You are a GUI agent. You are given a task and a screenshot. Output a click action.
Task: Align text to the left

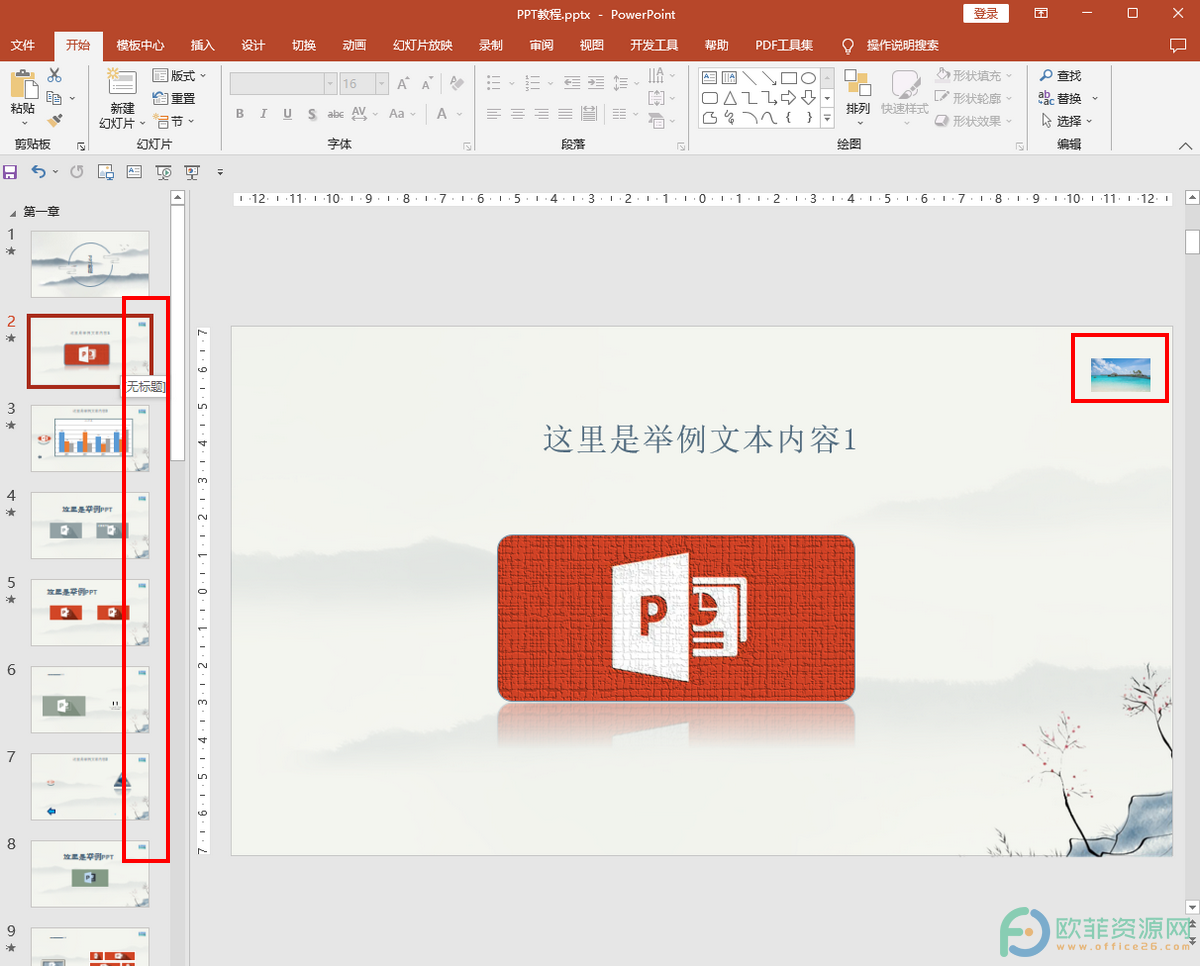tap(494, 114)
